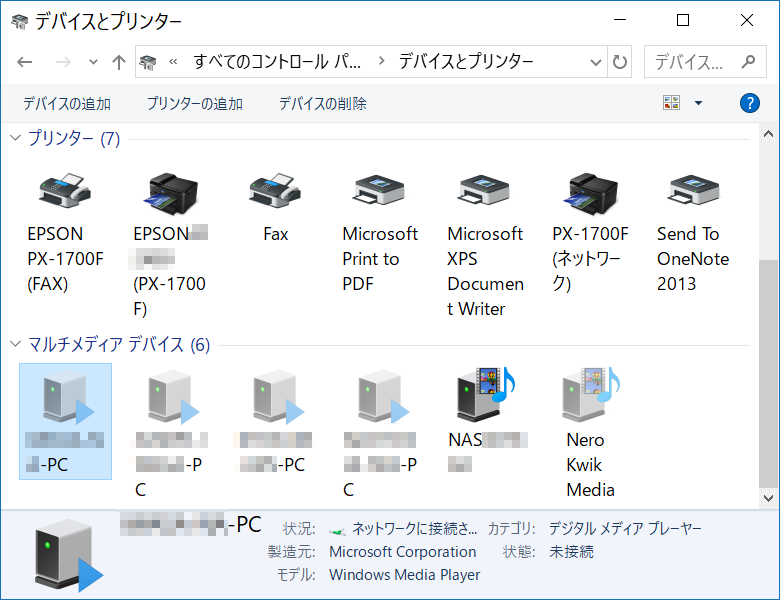Click the Nero Kwik Media label text

click(590, 465)
